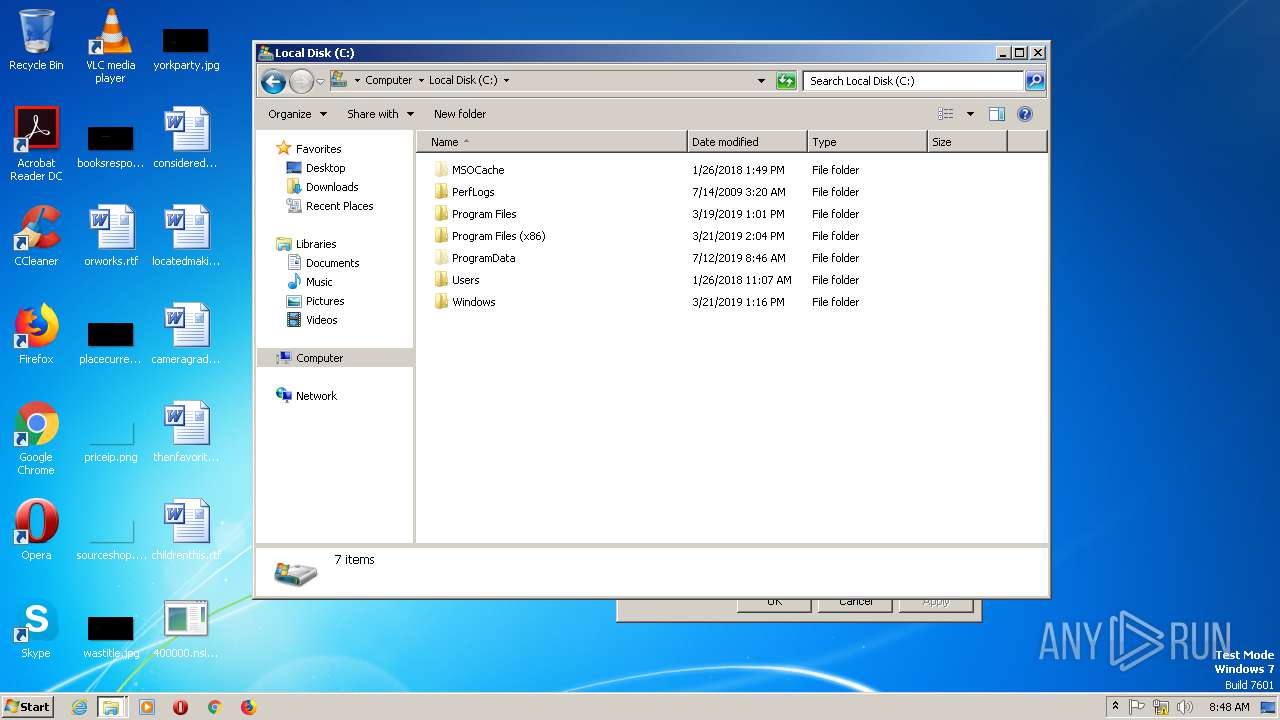The width and height of the screenshot is (1280, 720).
Task: Select VLC media player desktop shortcut
Action: [110, 46]
